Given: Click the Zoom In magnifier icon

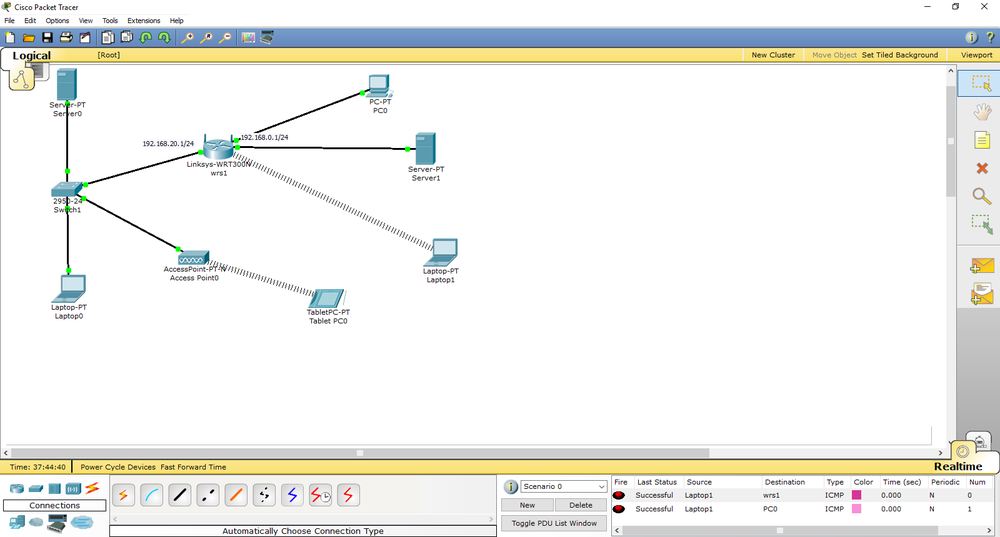Looking at the screenshot, I should click(187, 38).
